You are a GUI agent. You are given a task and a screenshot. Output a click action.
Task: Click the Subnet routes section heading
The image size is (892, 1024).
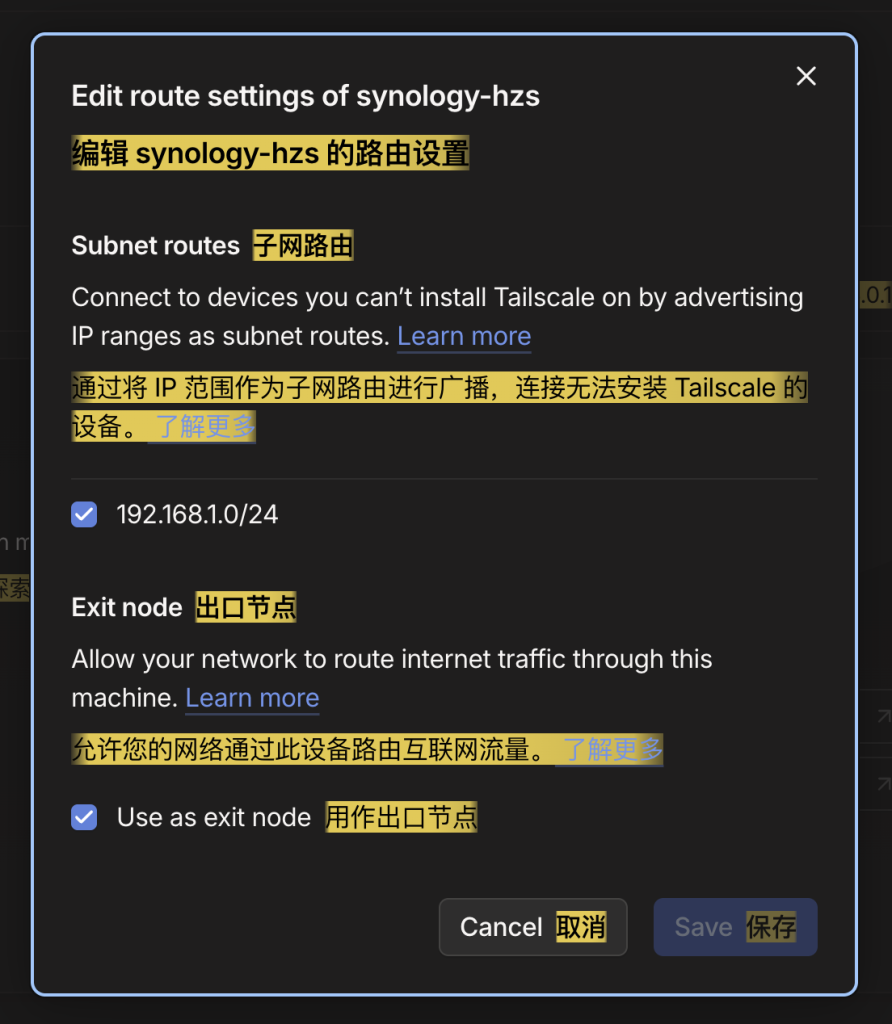[155, 246]
